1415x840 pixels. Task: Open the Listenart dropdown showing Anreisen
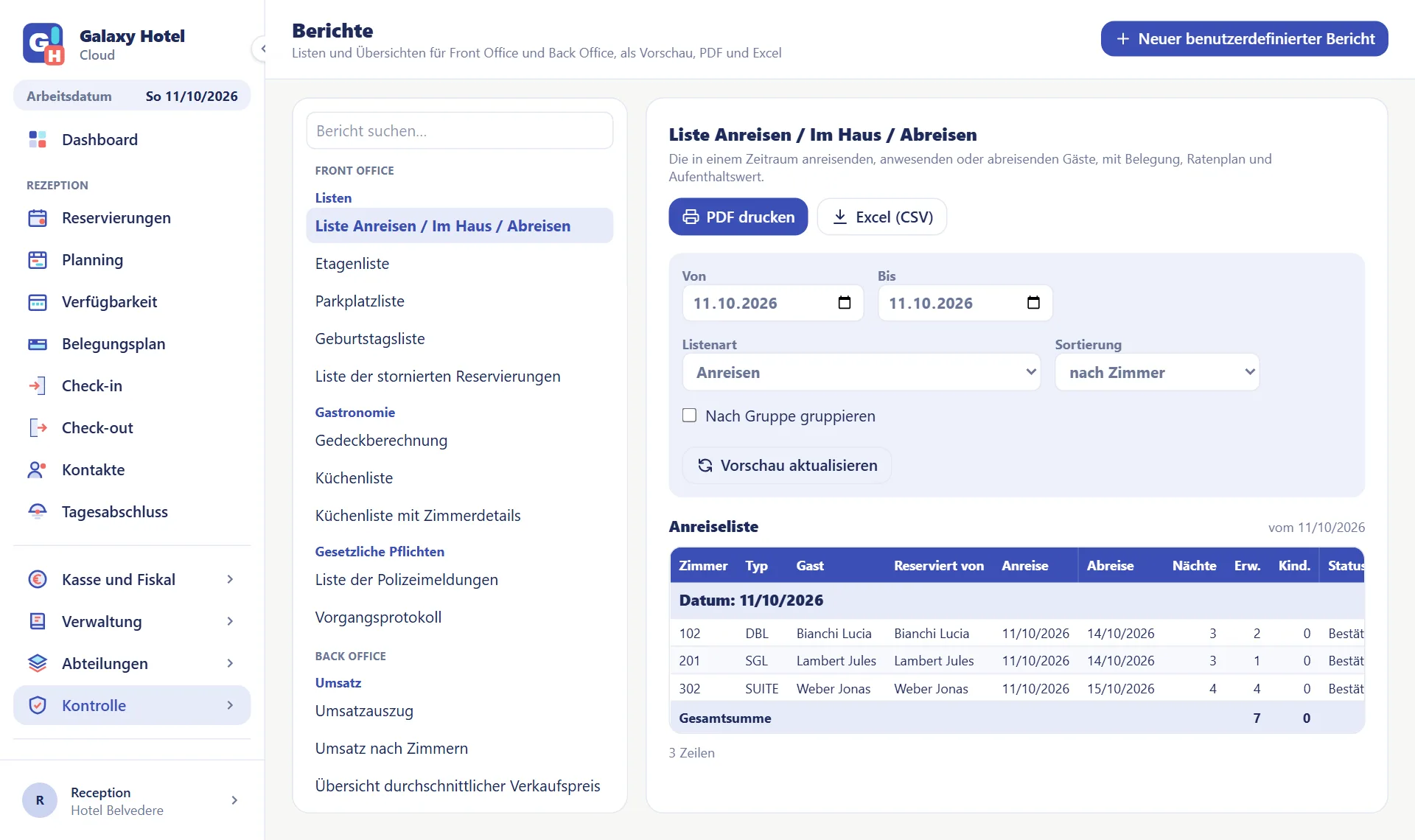pyautogui.click(x=862, y=373)
